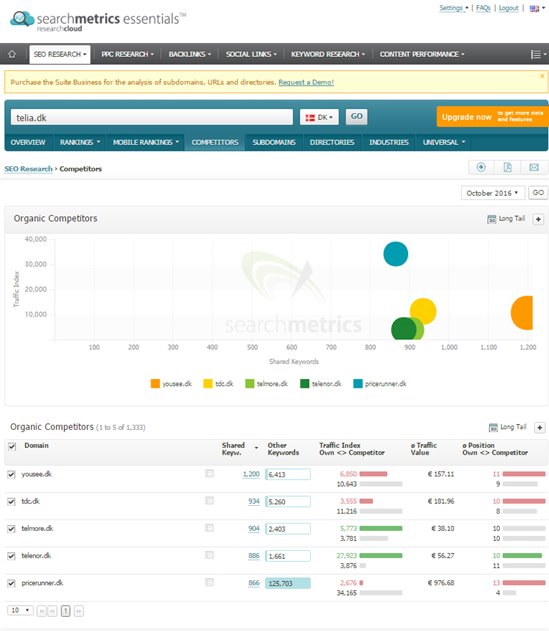
Task: Follow the Request a Demo link
Action: 306,82
